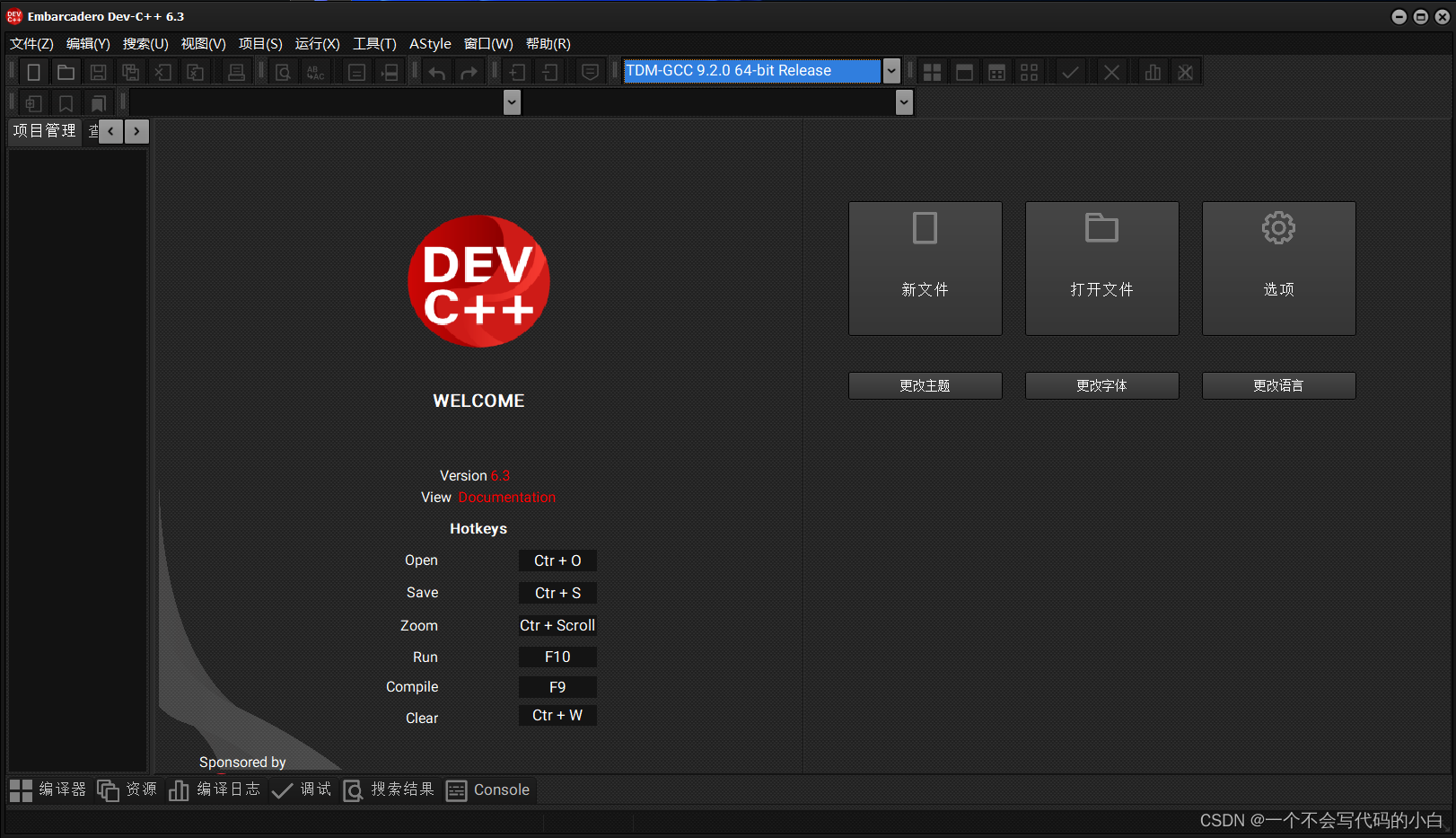Switch to the 编译日志 bottom tab
This screenshot has height=838, width=1456.
(x=215, y=790)
